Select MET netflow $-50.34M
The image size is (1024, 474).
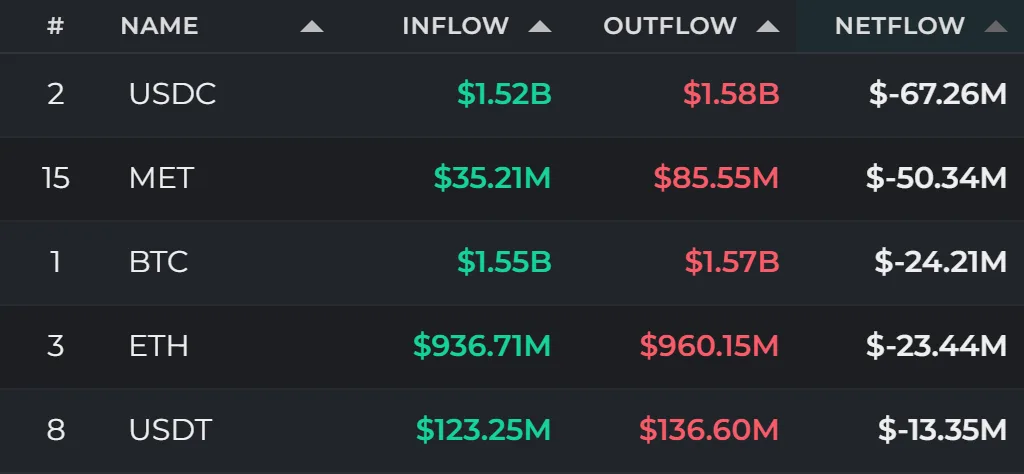(936, 178)
